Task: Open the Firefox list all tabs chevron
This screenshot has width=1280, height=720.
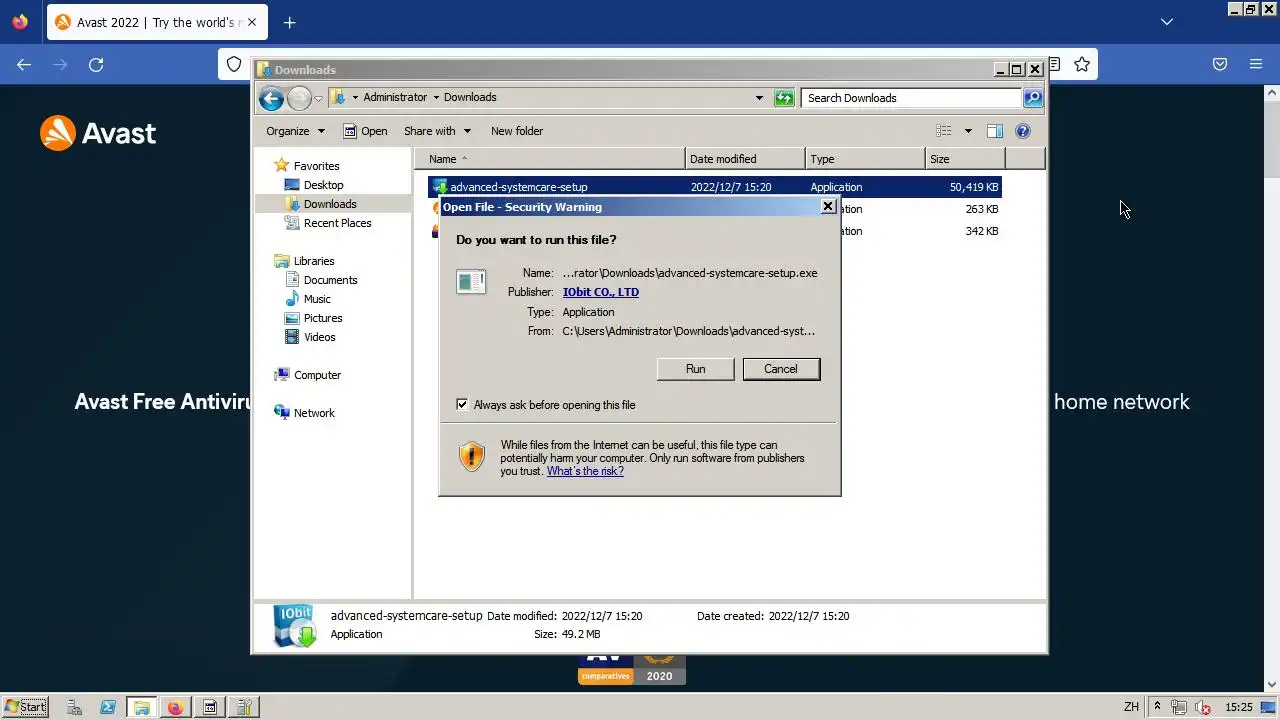Action: coord(1166,22)
